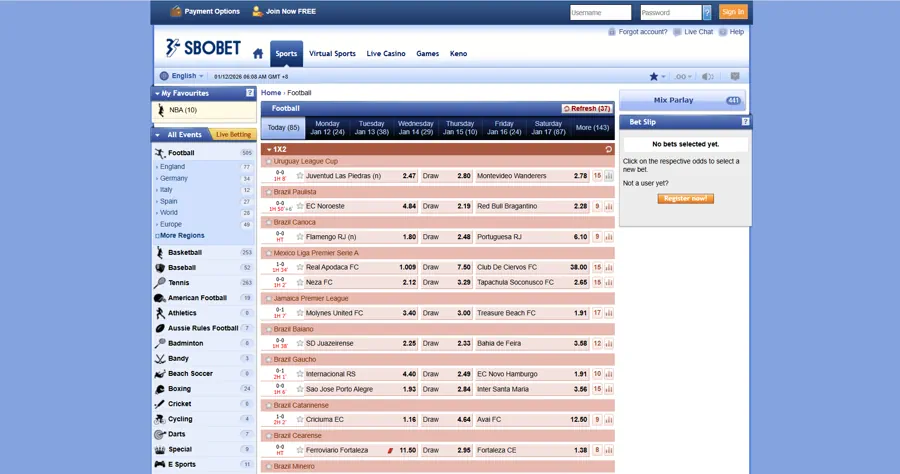Screen dimensions: 900x474
Task: Click the SBOBET logo
Action: click(x=203, y=48)
